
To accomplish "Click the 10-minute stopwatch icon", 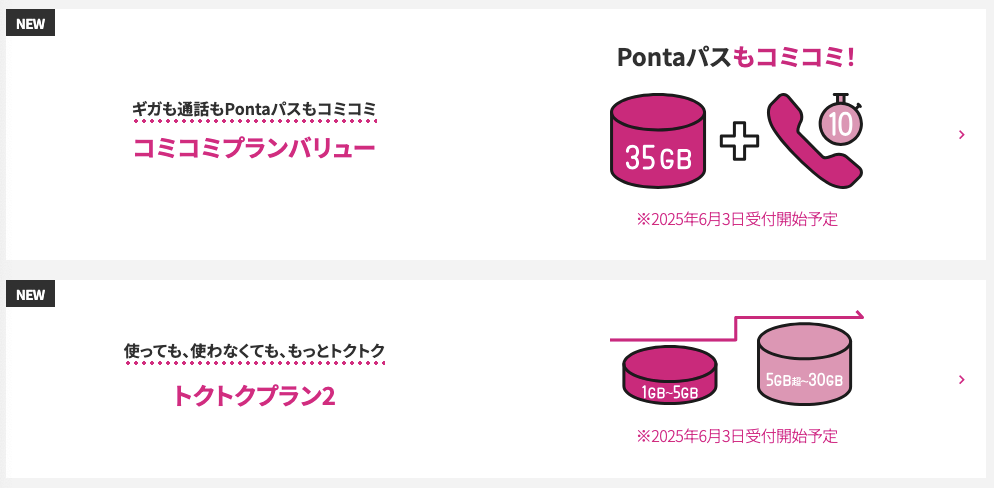I will click(841, 119).
